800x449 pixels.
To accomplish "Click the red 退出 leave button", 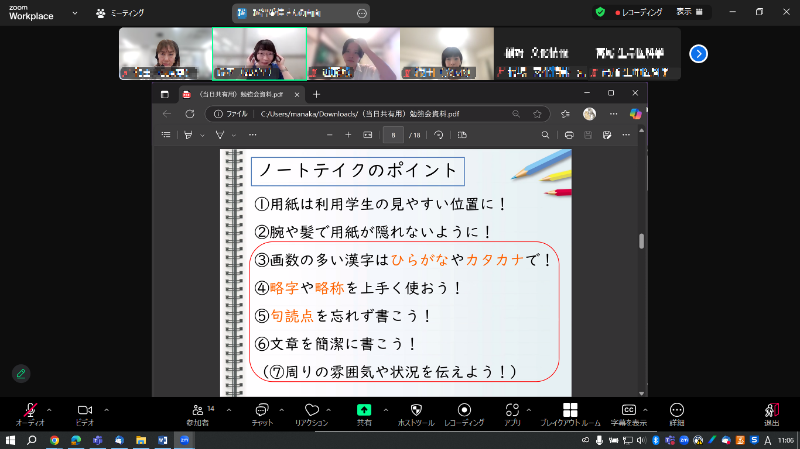I will click(772, 411).
